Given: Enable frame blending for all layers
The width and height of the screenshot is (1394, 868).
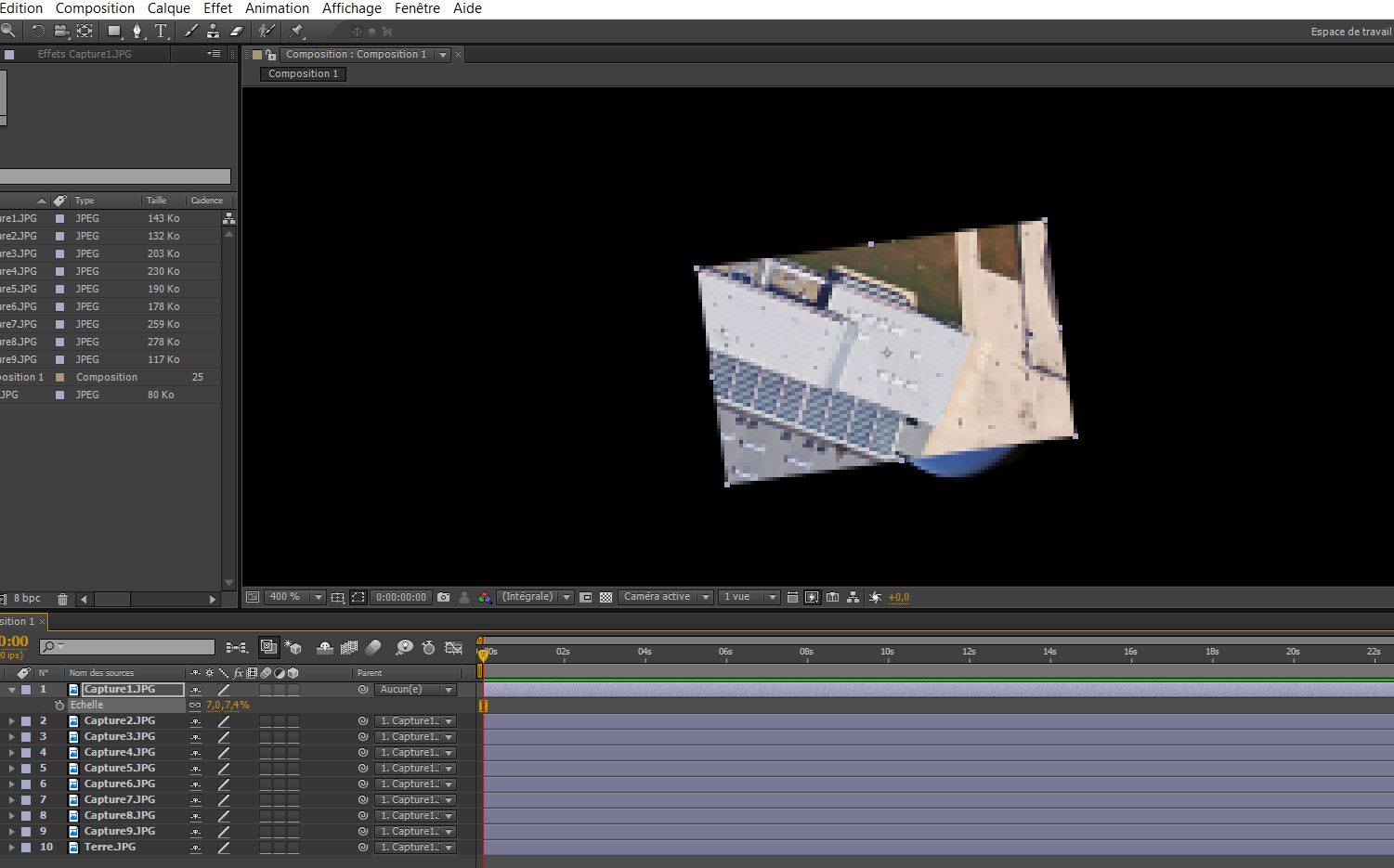Looking at the screenshot, I should [349, 647].
